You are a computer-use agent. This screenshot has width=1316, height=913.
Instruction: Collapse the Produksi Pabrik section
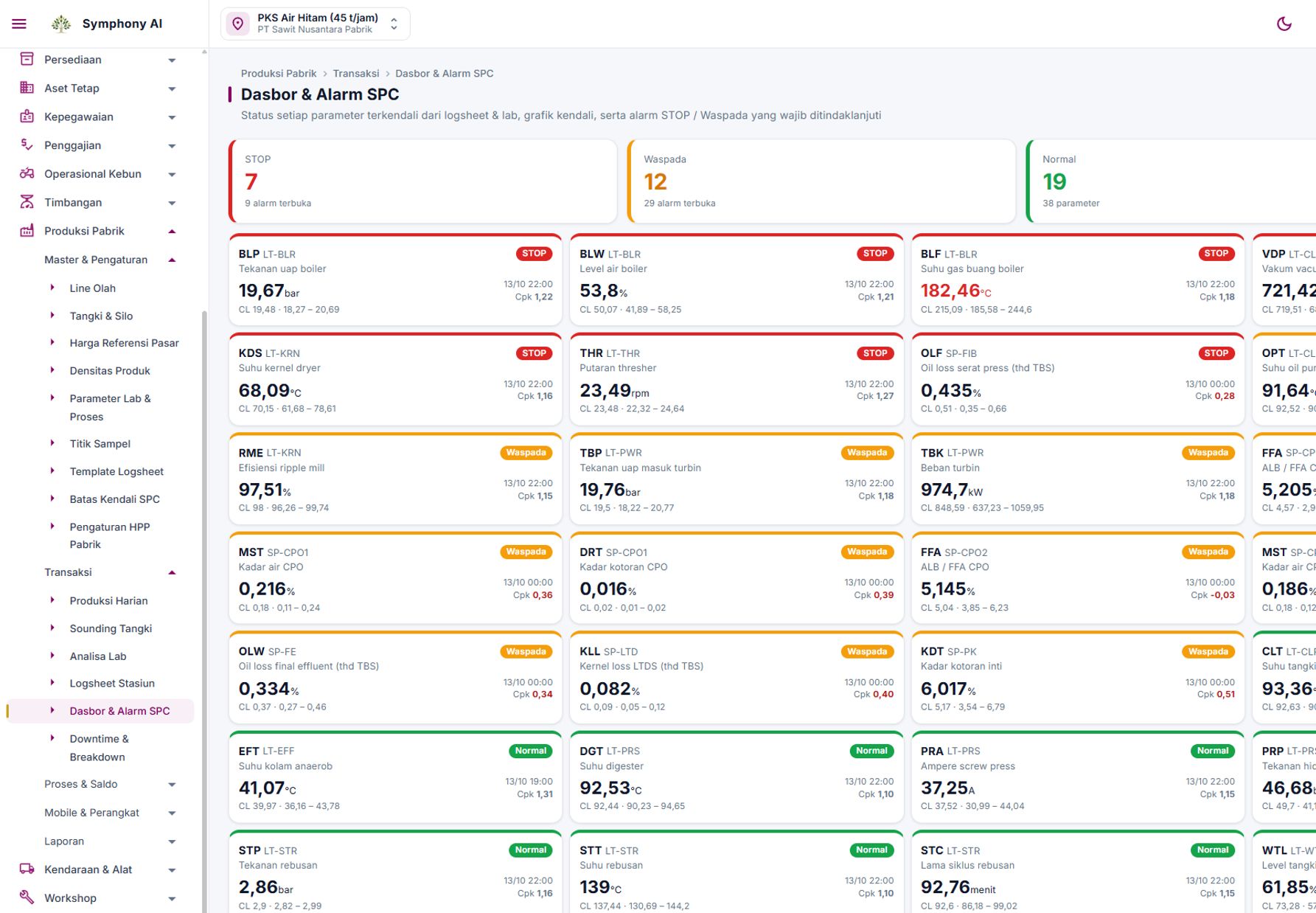172,232
